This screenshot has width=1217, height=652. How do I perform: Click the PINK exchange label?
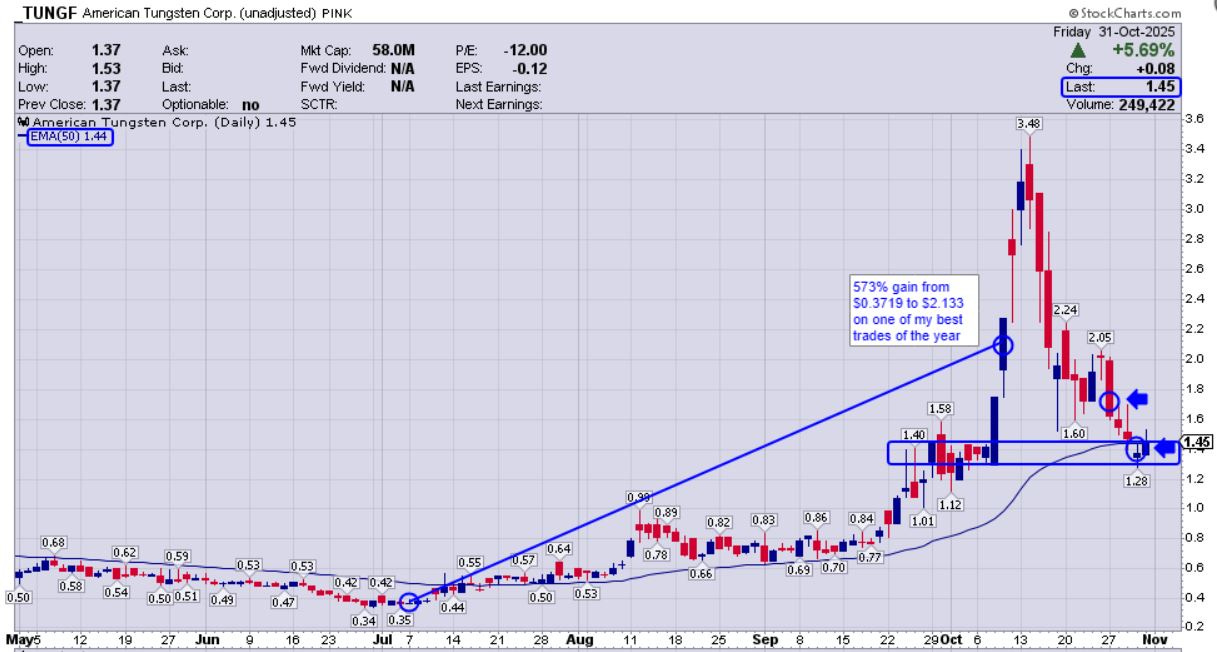pyautogui.click(x=337, y=13)
